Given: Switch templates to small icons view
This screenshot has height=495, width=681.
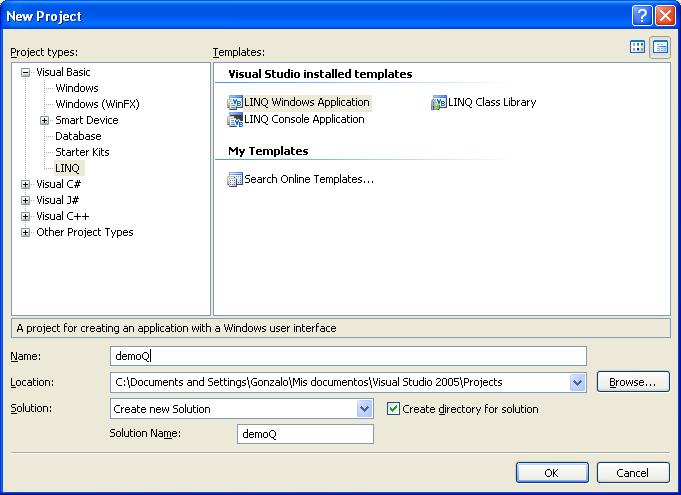Looking at the screenshot, I should coord(660,46).
